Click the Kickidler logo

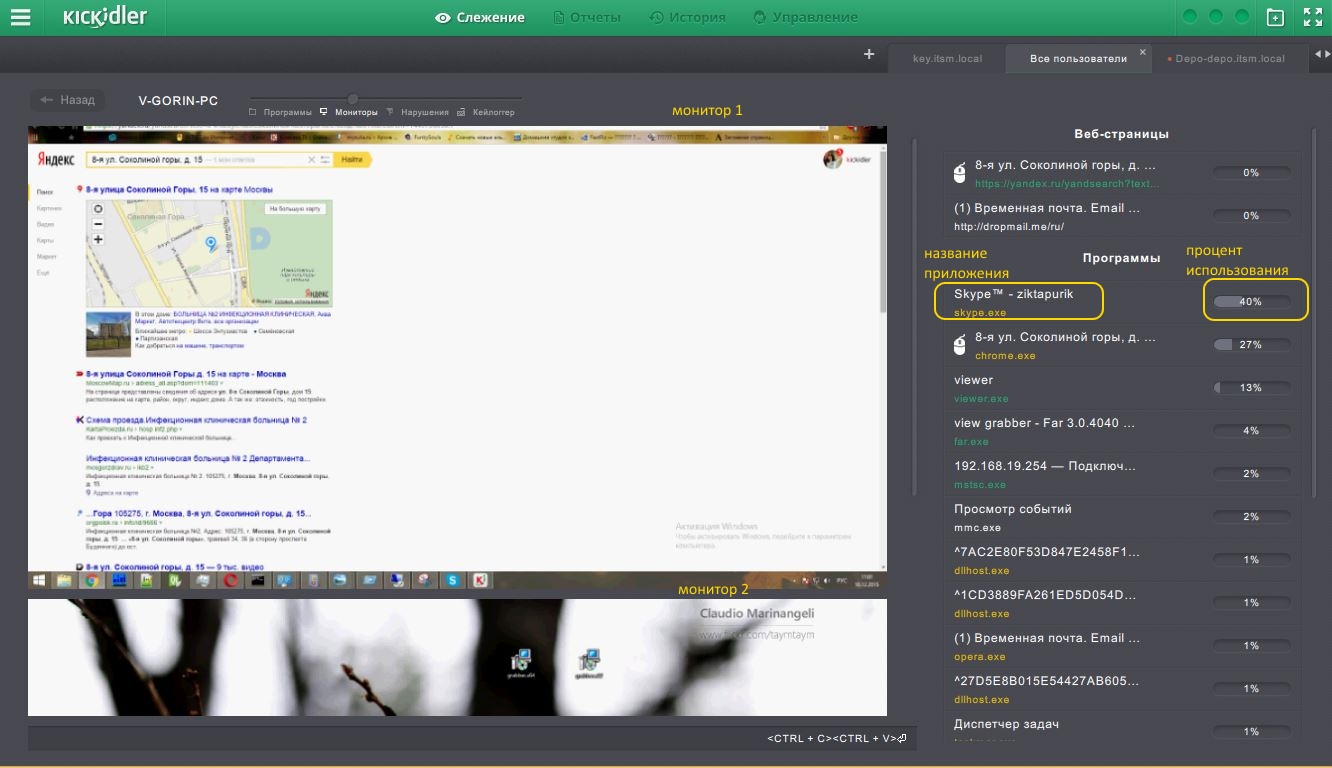[105, 17]
